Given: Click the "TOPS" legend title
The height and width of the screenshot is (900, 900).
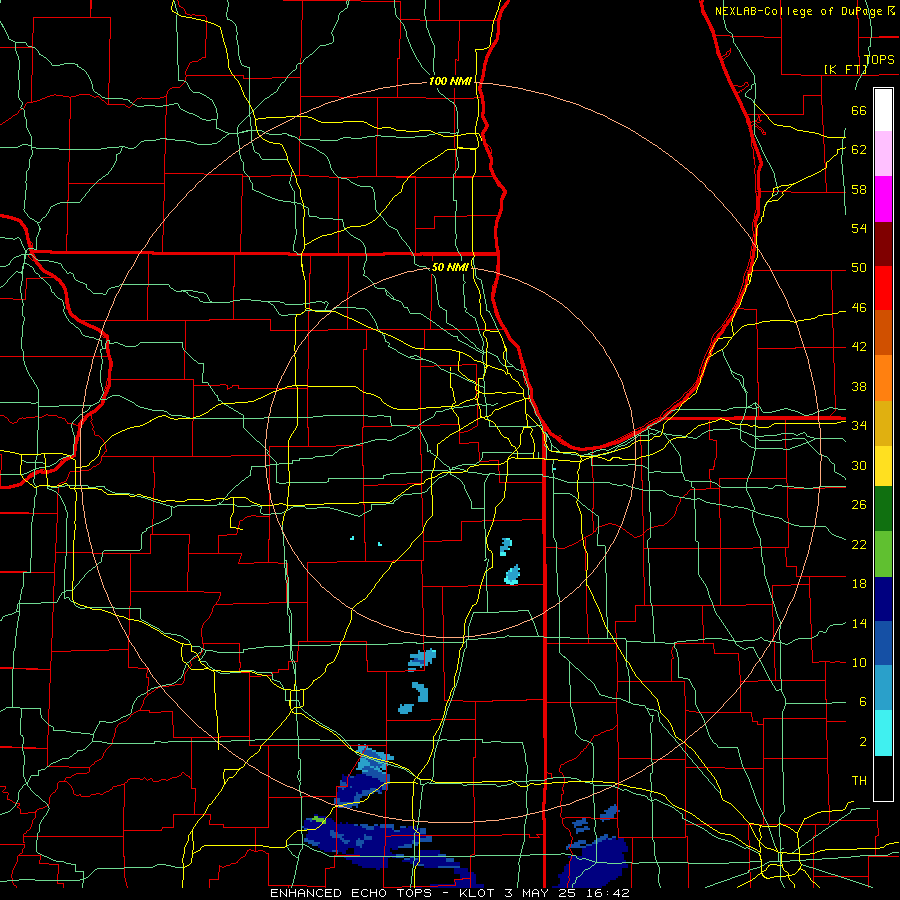Looking at the screenshot, I should point(879,60).
